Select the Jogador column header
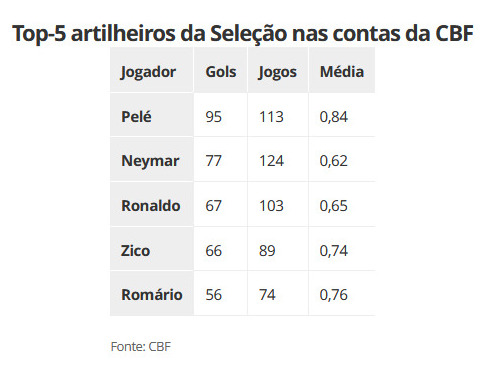 [152, 70]
